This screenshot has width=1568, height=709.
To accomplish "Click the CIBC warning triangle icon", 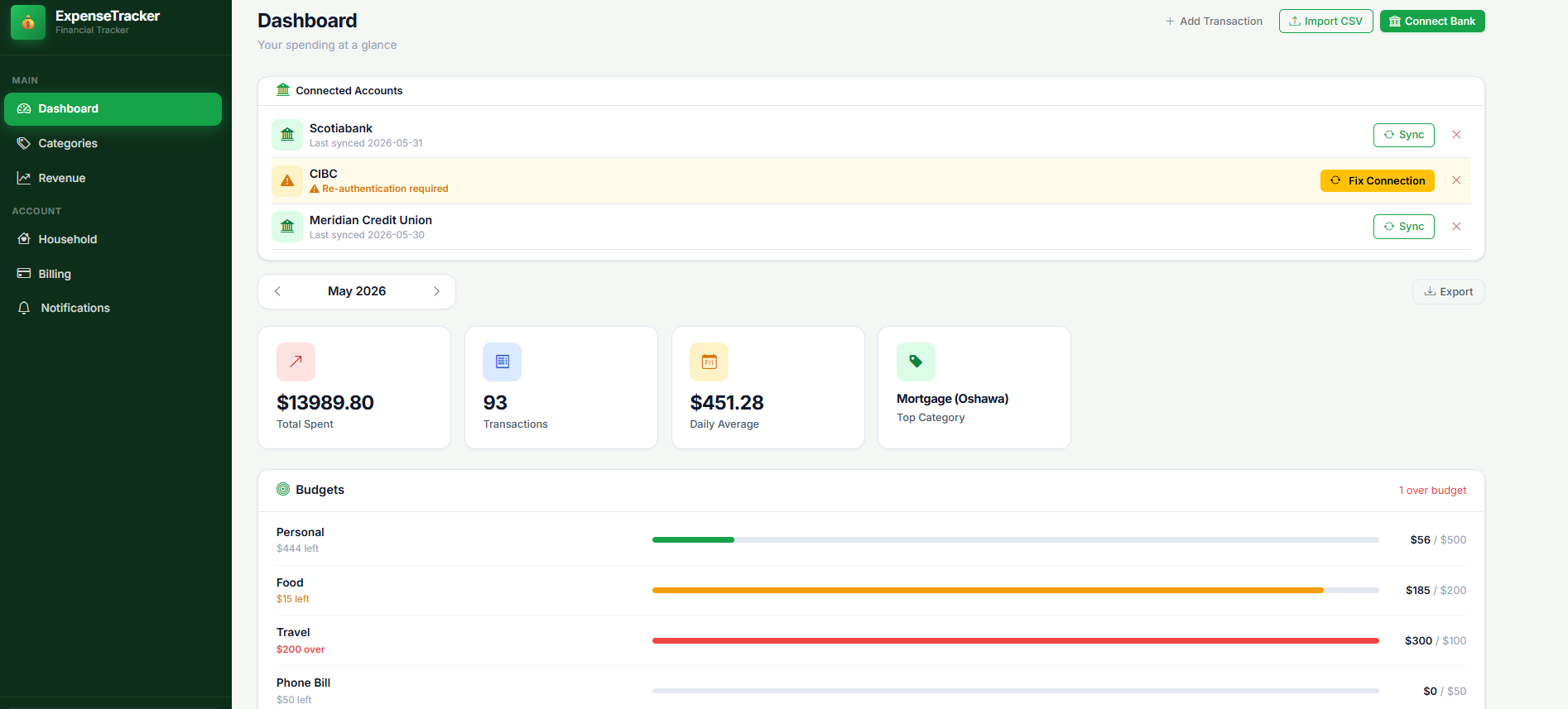I will (x=287, y=180).
